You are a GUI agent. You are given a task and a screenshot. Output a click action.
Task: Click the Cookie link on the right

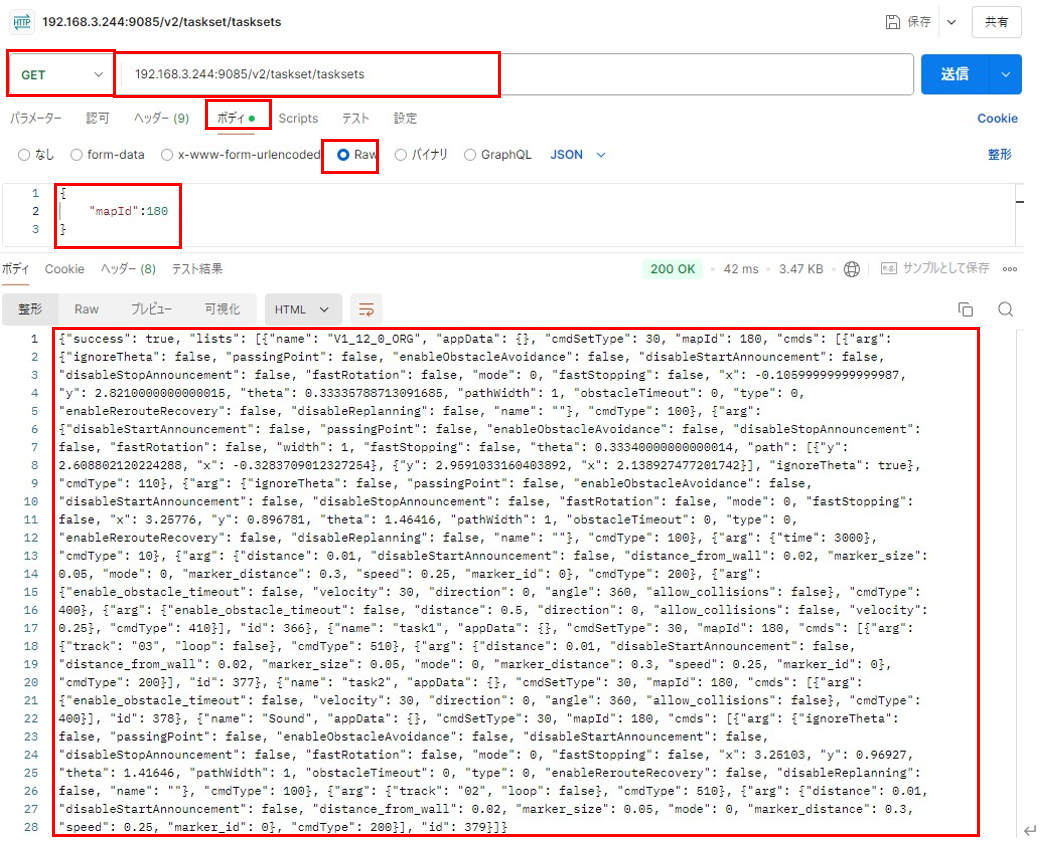coord(997,118)
